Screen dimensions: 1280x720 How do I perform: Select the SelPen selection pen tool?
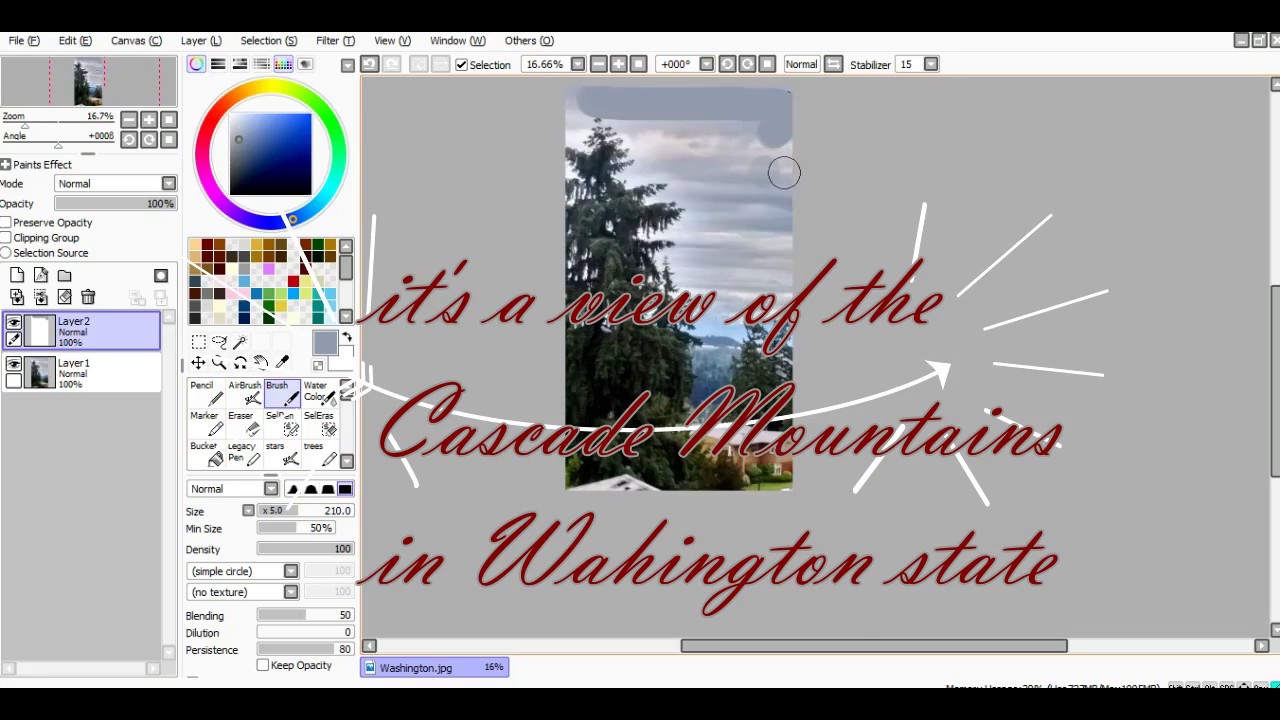click(x=283, y=423)
